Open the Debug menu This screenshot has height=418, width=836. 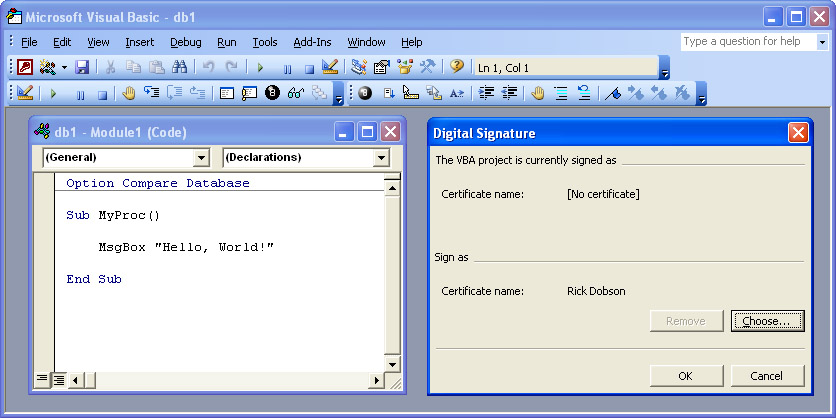pos(185,42)
